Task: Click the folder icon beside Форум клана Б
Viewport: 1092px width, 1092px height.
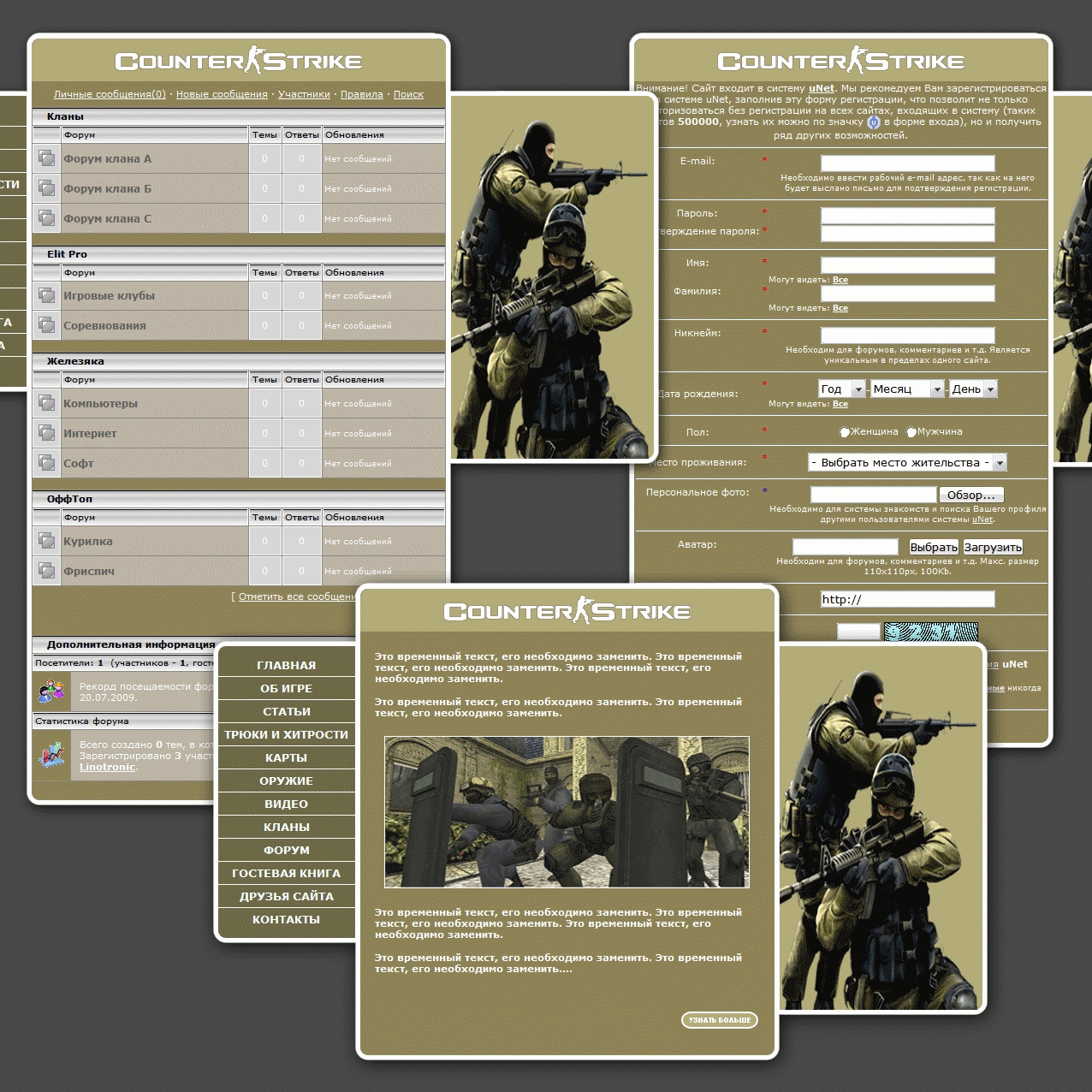Action: pyautogui.click(x=46, y=188)
